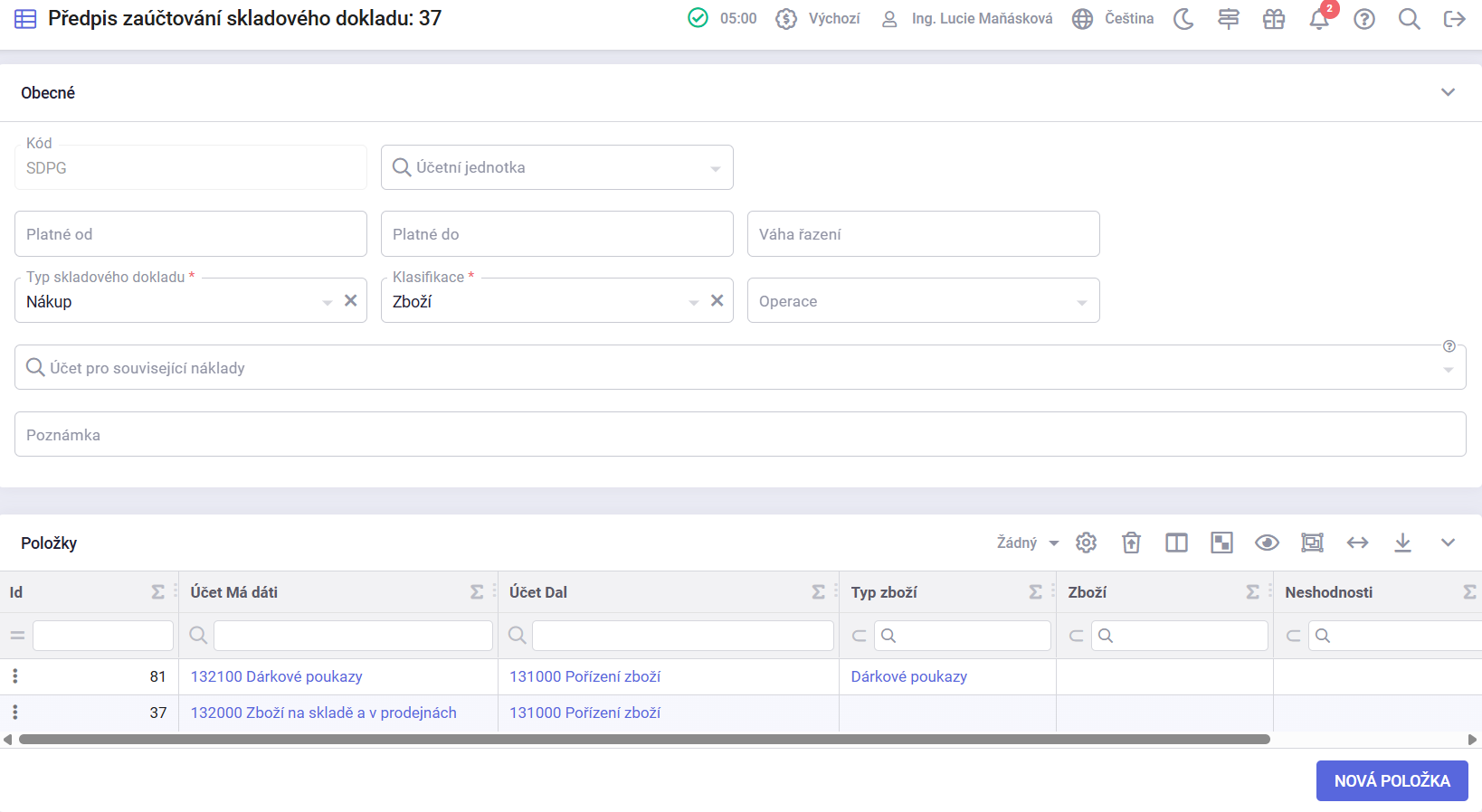The image size is (1482, 812).
Task: Open link 132100 Dárkové poukazy
Action: (276, 676)
